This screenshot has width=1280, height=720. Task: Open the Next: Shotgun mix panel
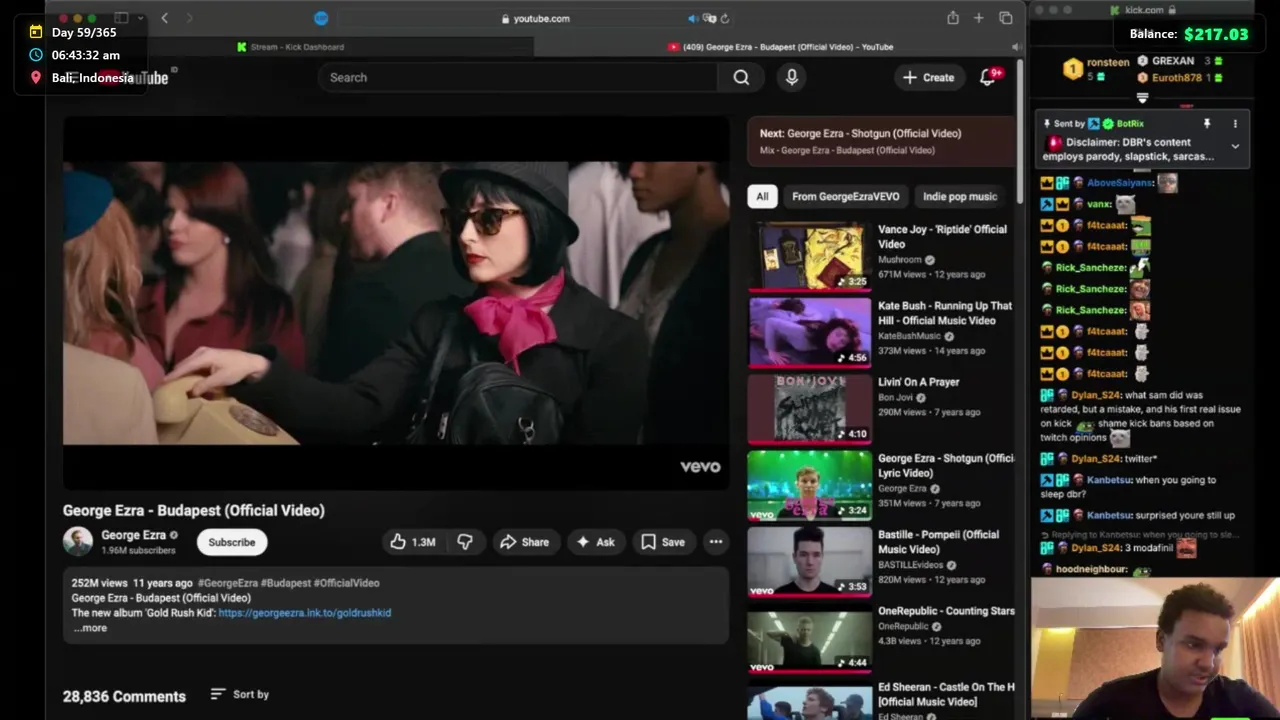coord(881,141)
